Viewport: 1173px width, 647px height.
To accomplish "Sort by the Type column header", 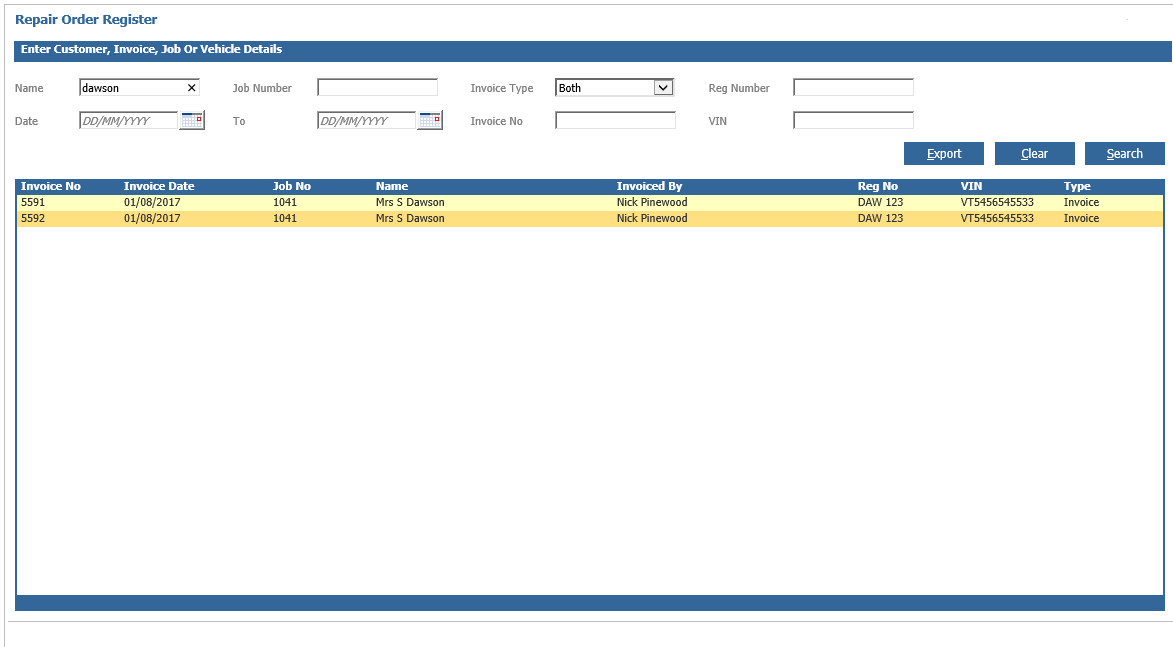I will 1077,186.
